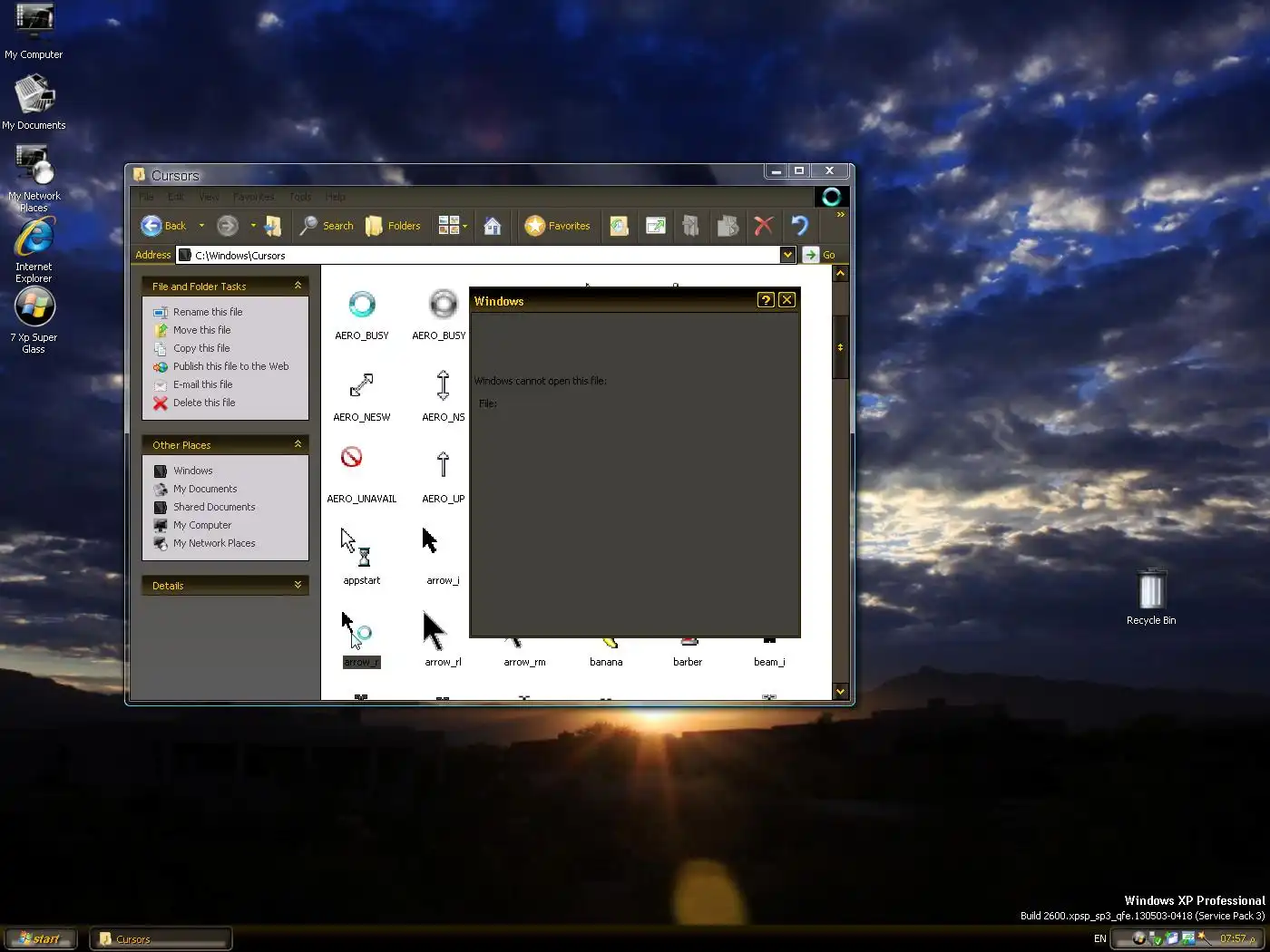This screenshot has width=1270, height=952.
Task: Click the banana file label
Action: [606, 662]
